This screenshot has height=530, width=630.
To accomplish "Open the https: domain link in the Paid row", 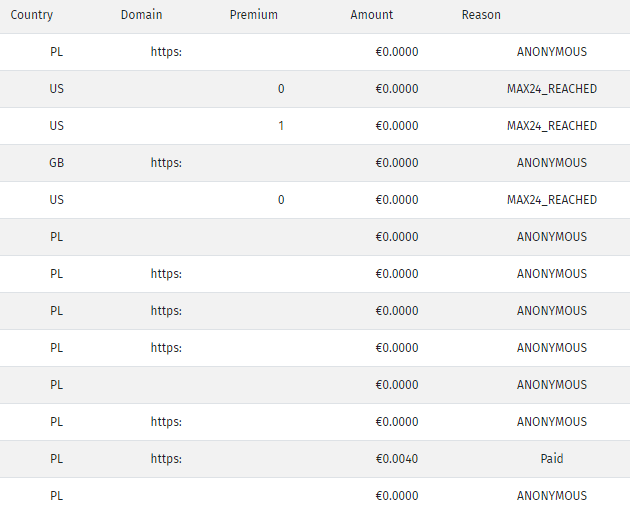I will point(166,458).
